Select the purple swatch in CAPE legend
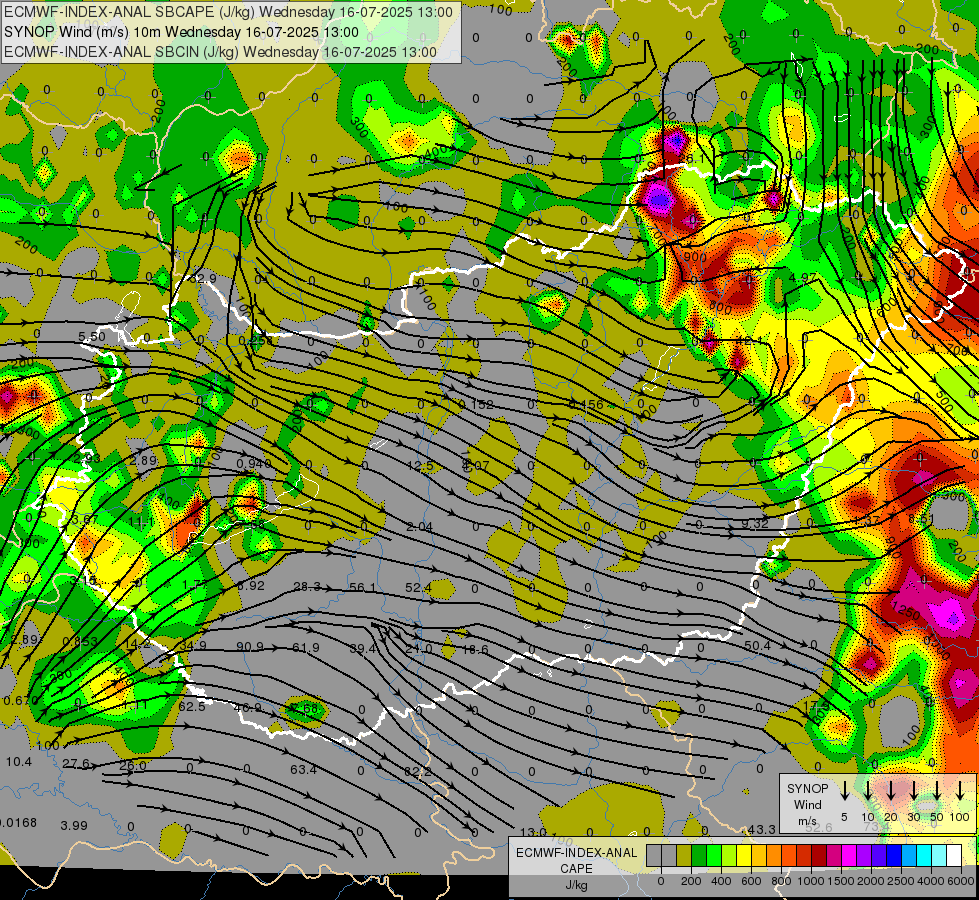The height and width of the screenshot is (900, 979). [863, 856]
